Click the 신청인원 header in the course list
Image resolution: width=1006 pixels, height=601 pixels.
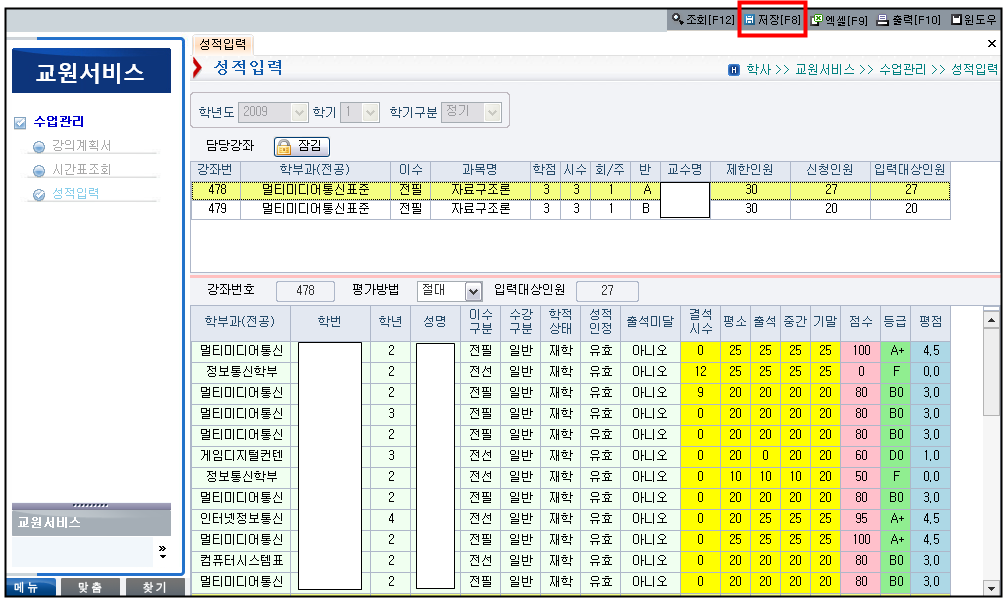[x=830, y=171]
